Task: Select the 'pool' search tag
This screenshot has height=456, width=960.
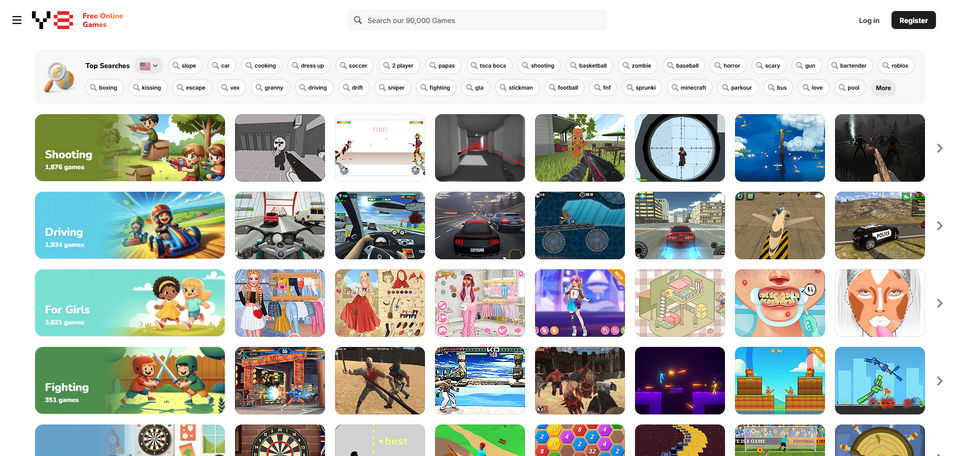Action: (850, 88)
